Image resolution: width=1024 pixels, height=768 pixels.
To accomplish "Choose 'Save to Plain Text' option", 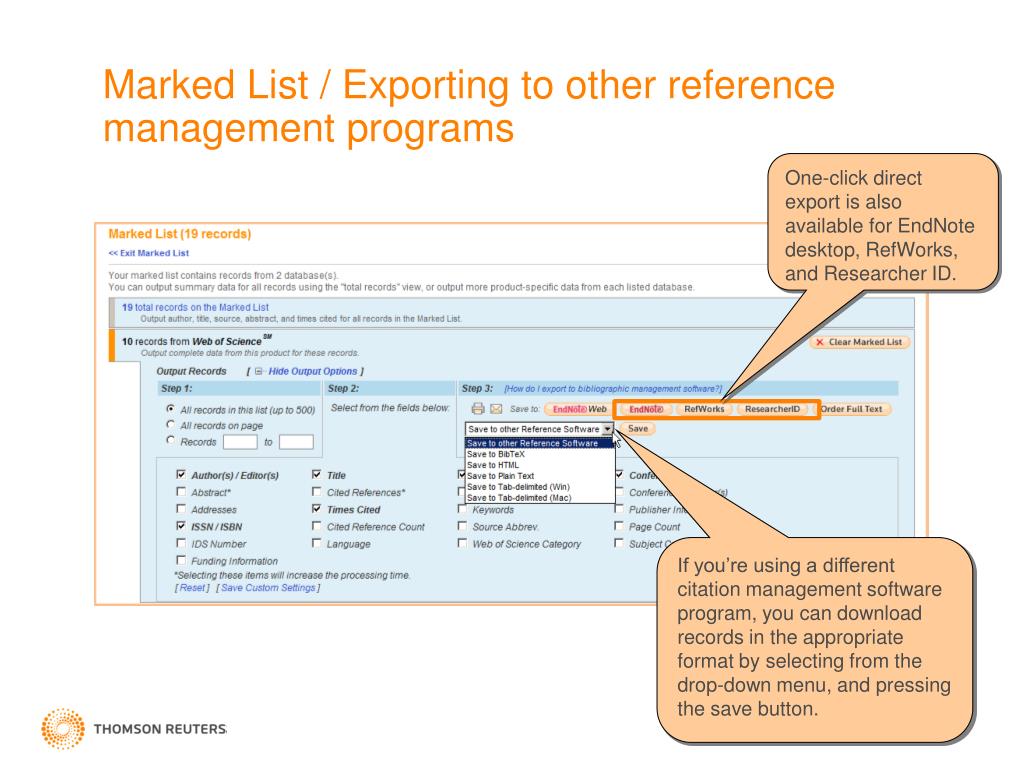I will [x=539, y=476].
